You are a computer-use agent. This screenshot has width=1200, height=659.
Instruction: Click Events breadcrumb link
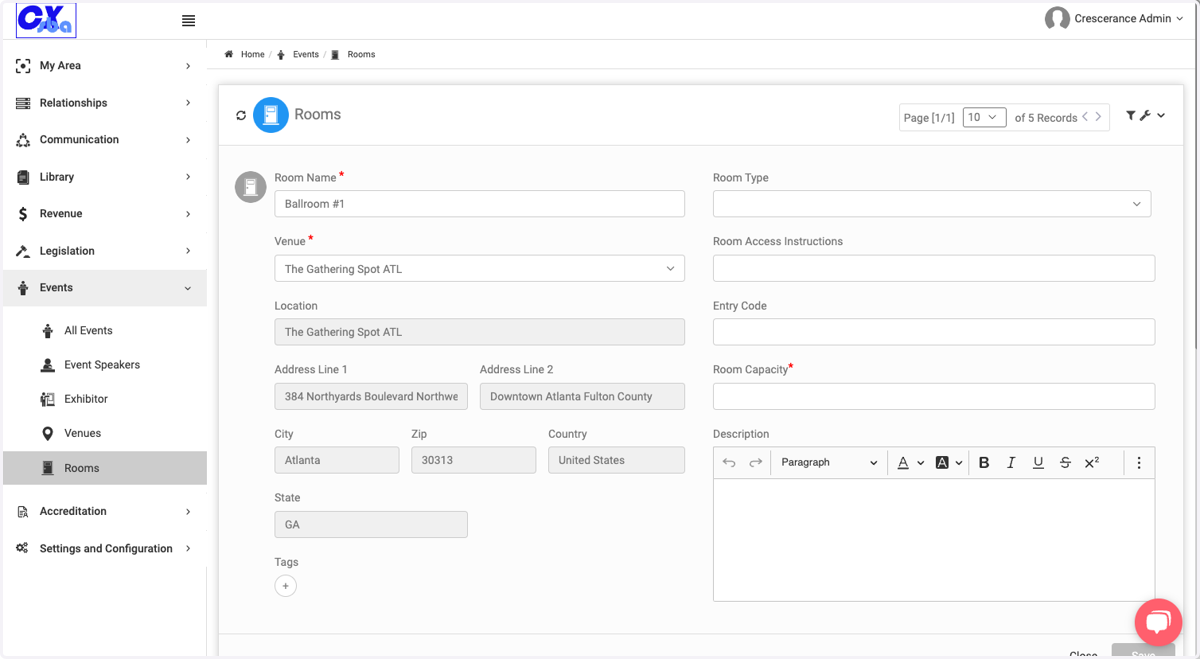coord(306,54)
